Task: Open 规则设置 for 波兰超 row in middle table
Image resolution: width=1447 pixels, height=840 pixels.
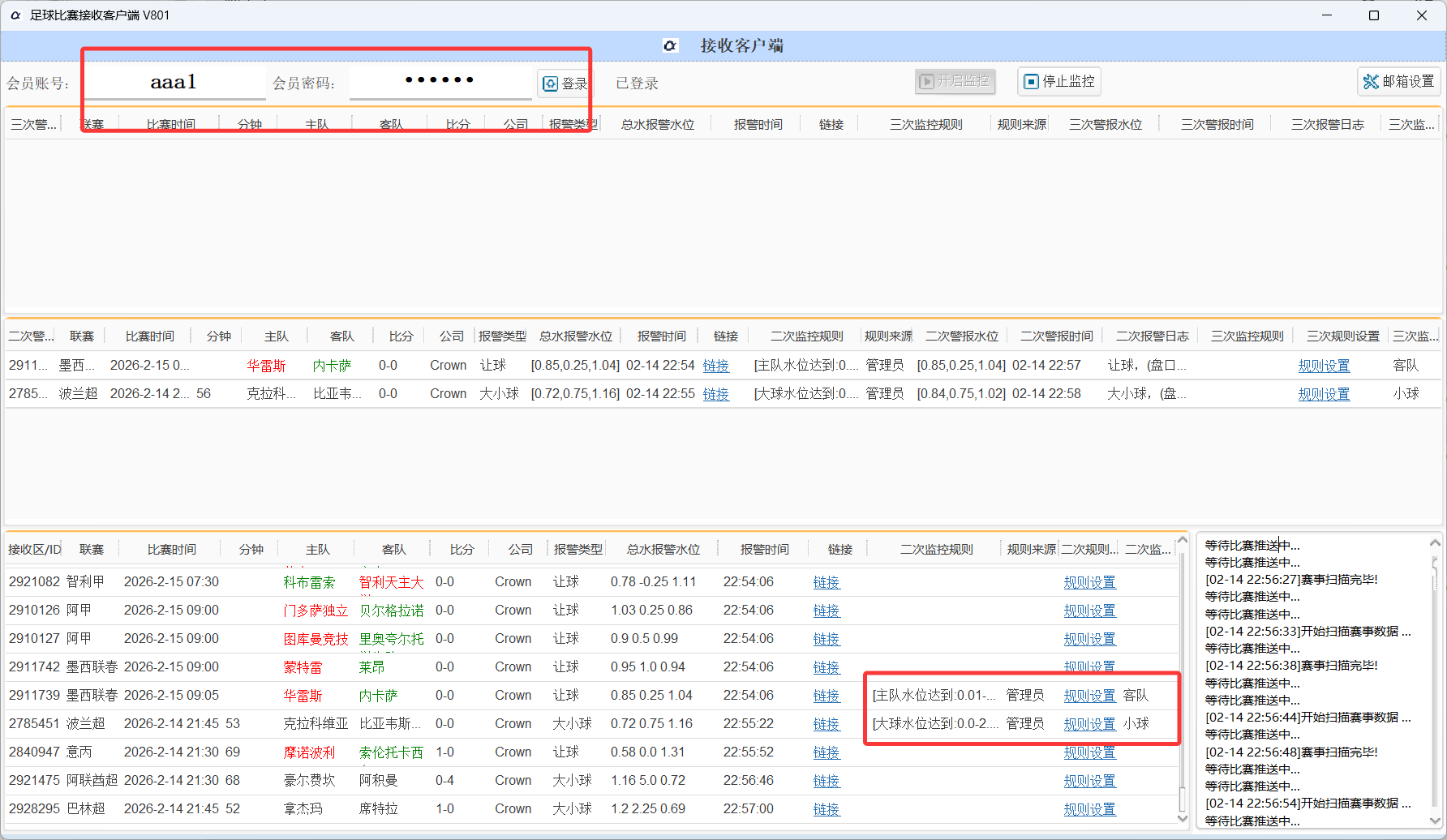Action: (x=1324, y=394)
